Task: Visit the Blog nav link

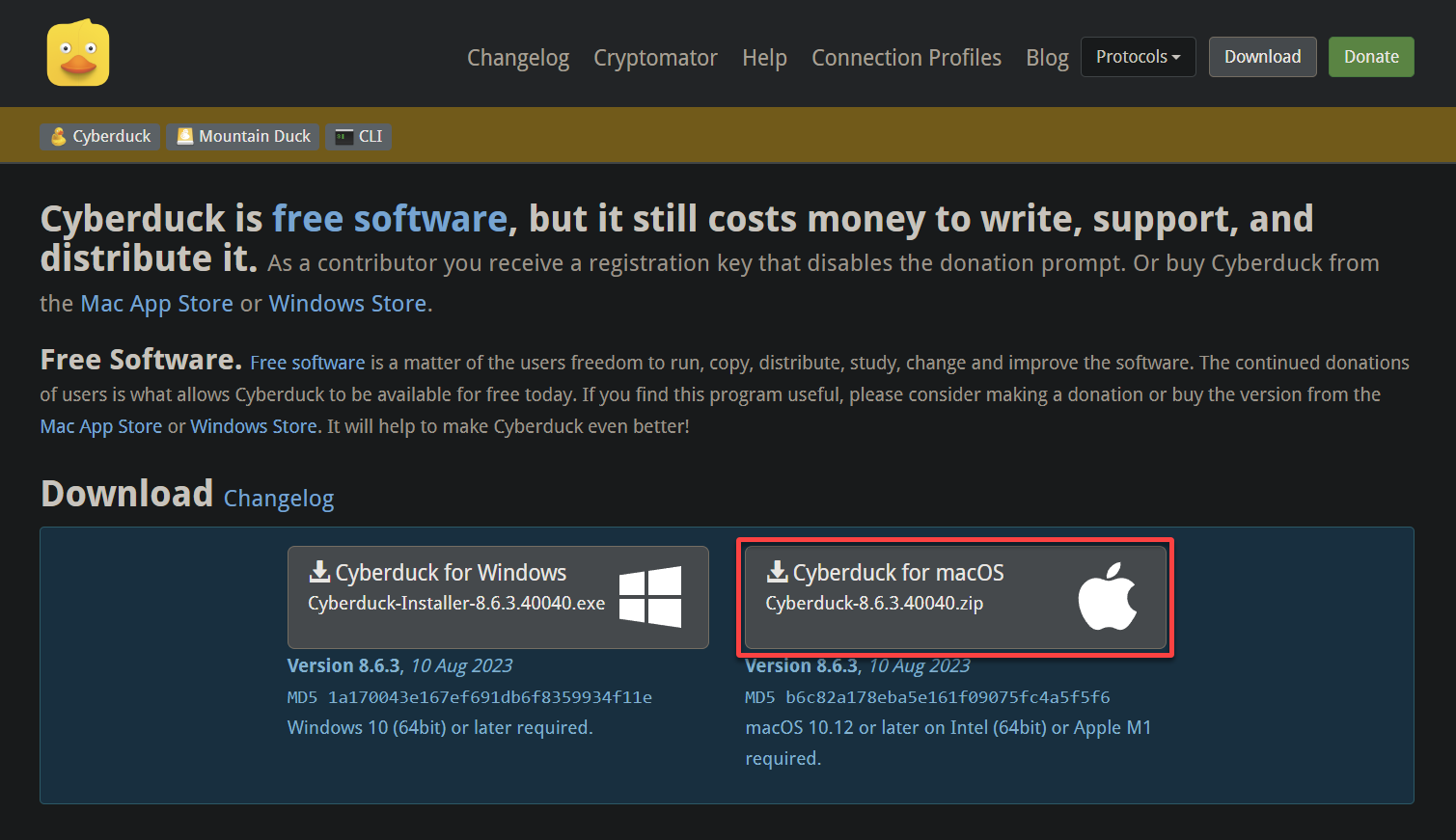Action: (x=1047, y=58)
